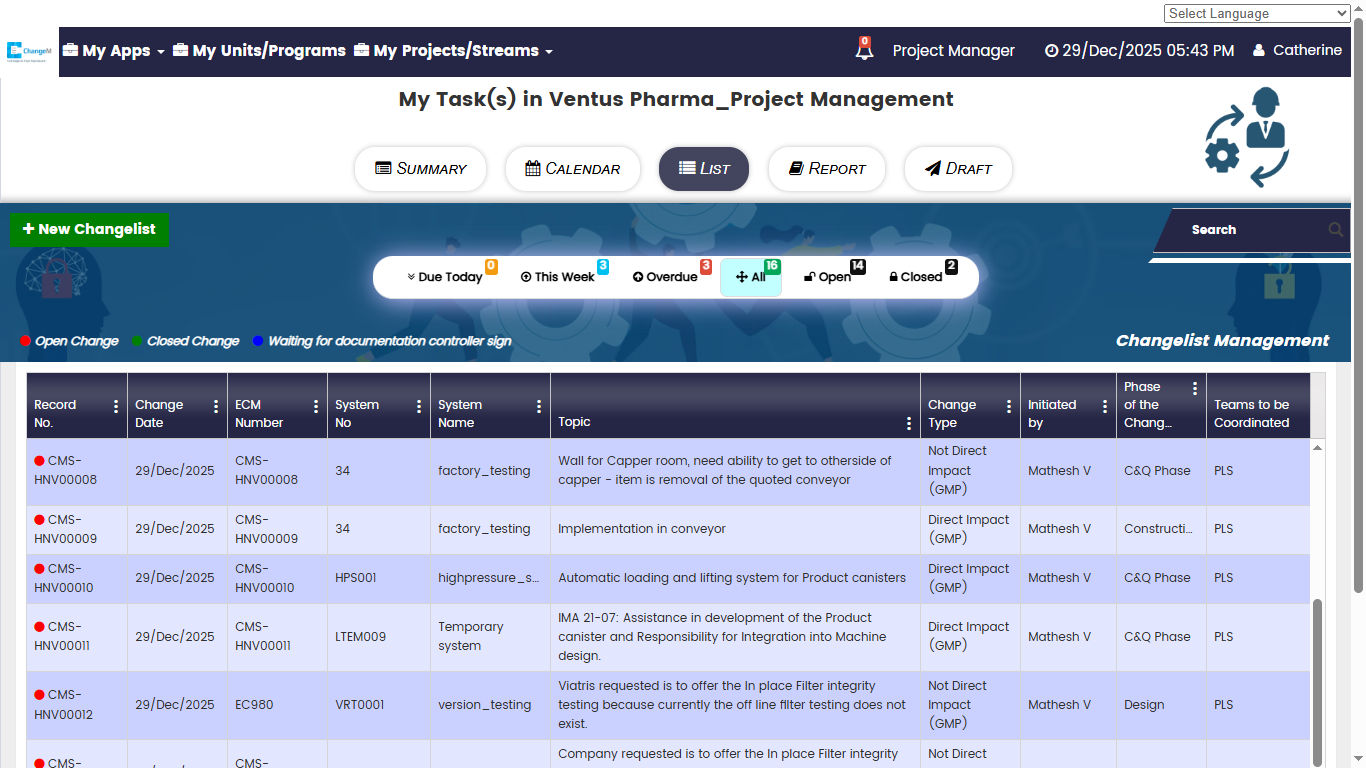
Task: Click the notification bell icon
Action: (x=864, y=49)
